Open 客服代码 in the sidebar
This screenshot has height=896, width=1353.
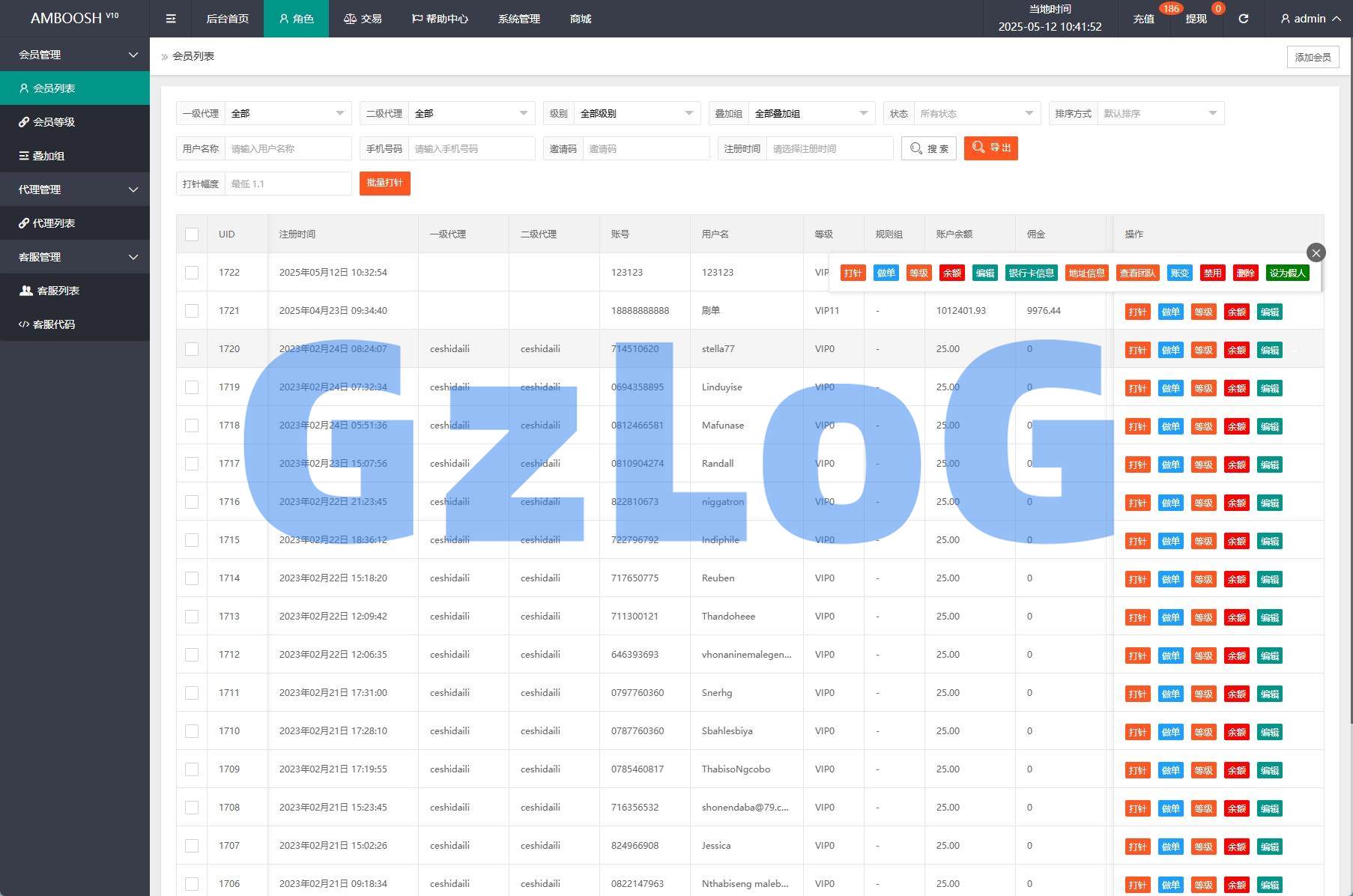click(x=54, y=324)
